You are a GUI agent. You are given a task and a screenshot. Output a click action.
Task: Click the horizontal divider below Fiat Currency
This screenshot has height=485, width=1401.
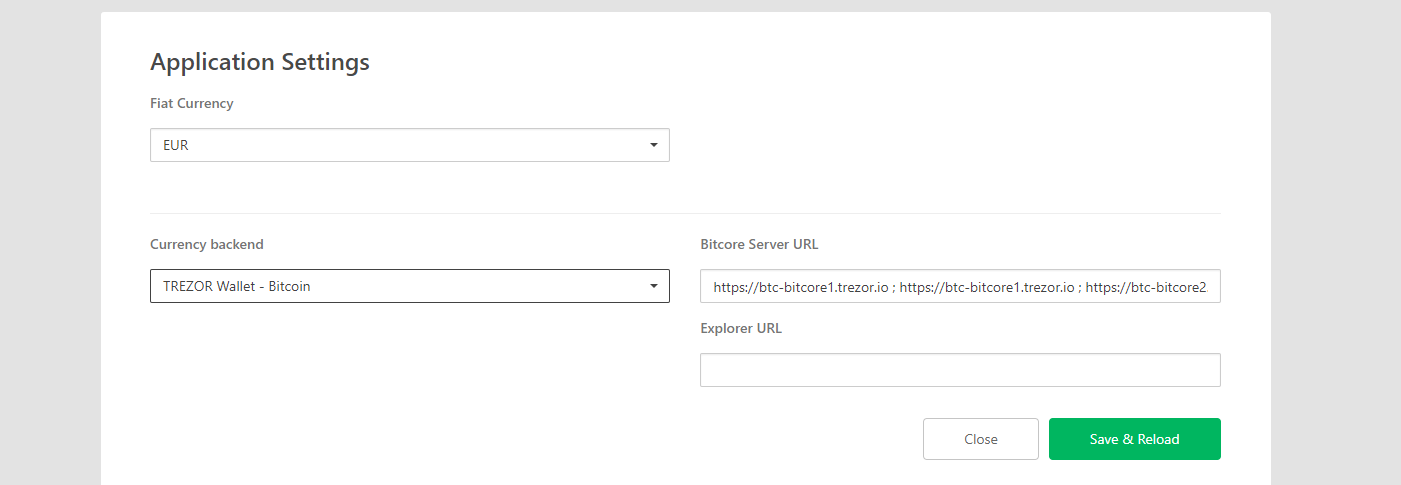[685, 213]
